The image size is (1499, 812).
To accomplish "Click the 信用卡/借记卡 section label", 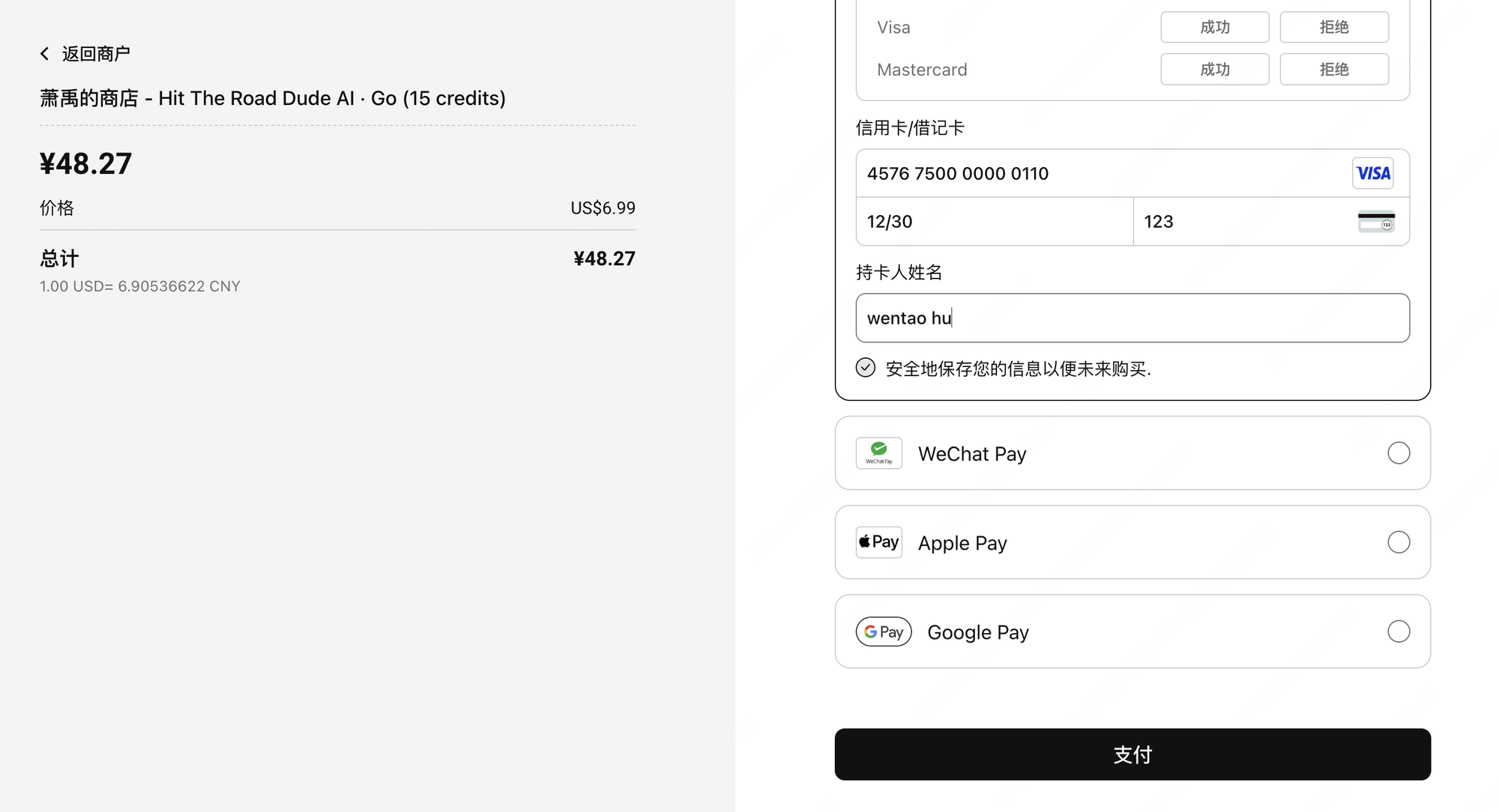I will pos(910,127).
